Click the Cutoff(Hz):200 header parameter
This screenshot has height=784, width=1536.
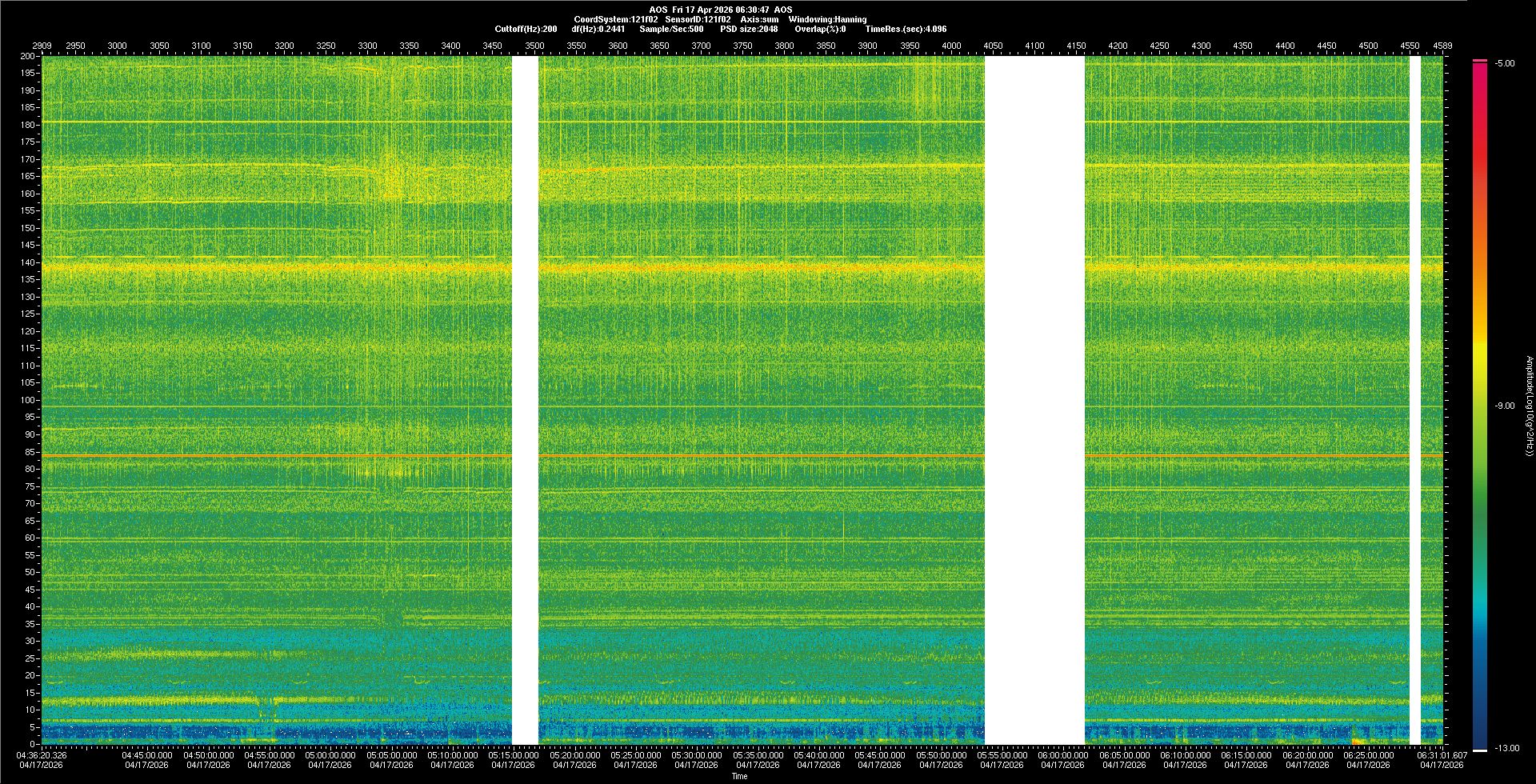click(x=526, y=29)
